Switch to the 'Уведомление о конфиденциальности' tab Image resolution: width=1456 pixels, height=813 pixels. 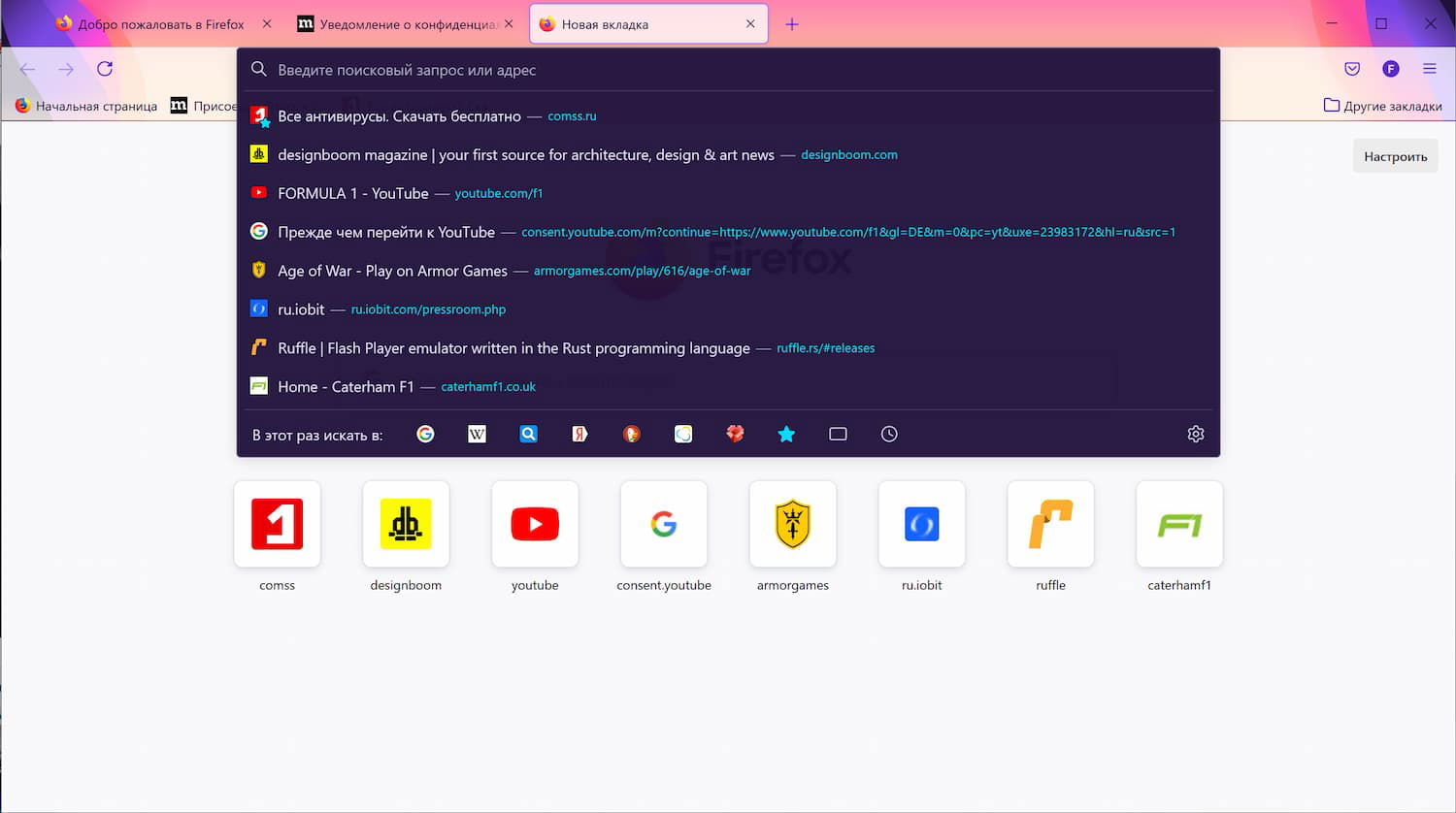(403, 24)
